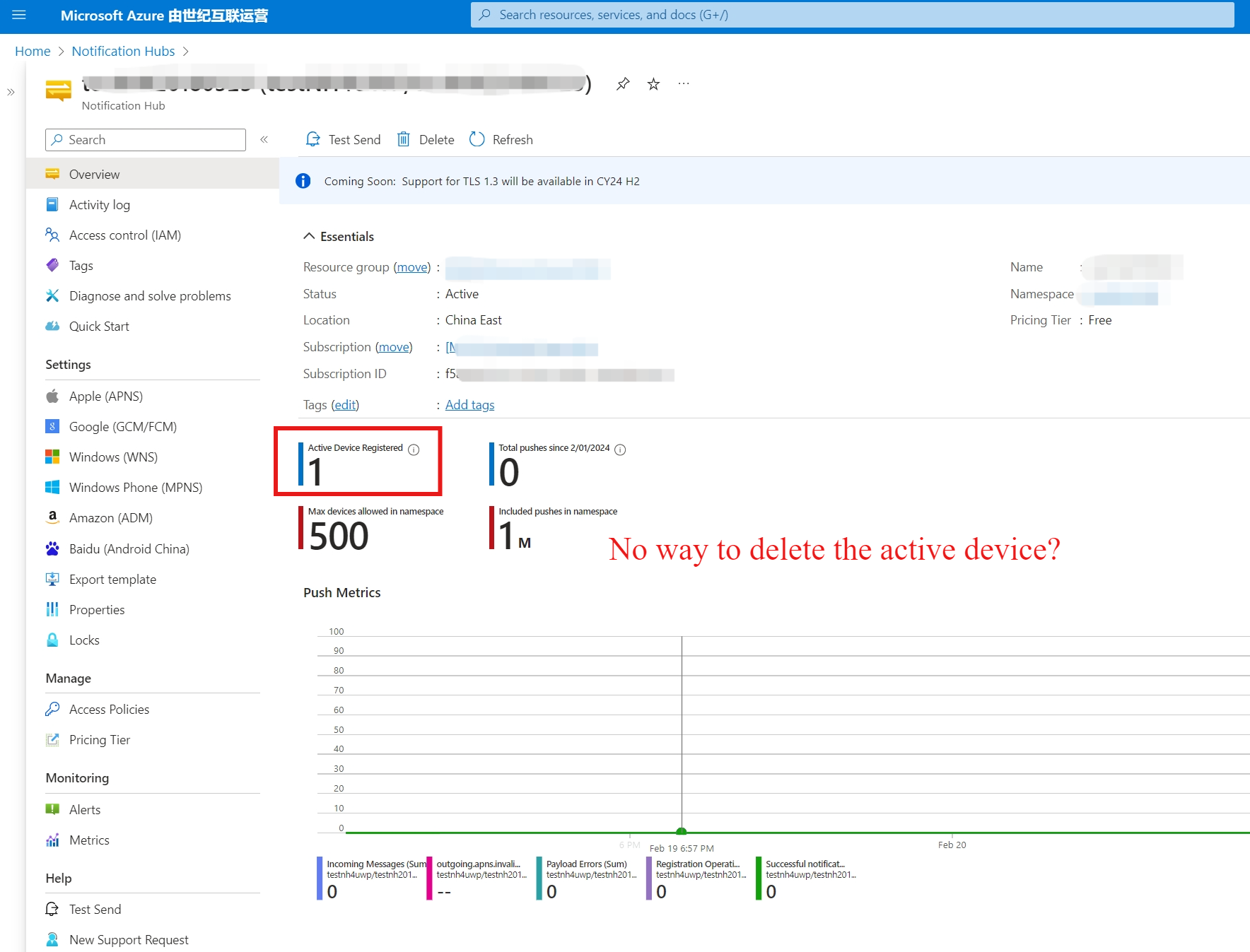This screenshot has height=952, width=1250.
Task: Expand the portal side panel chevrons
Action: click(x=11, y=92)
